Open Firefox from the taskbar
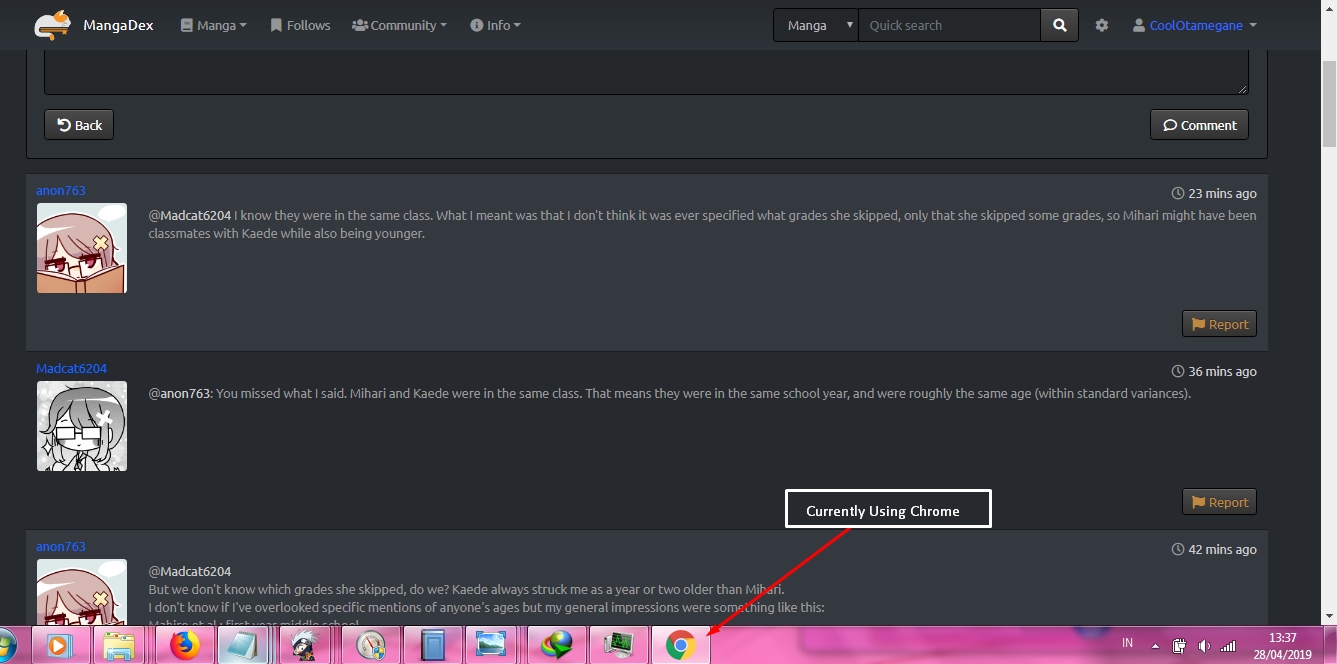 click(184, 646)
